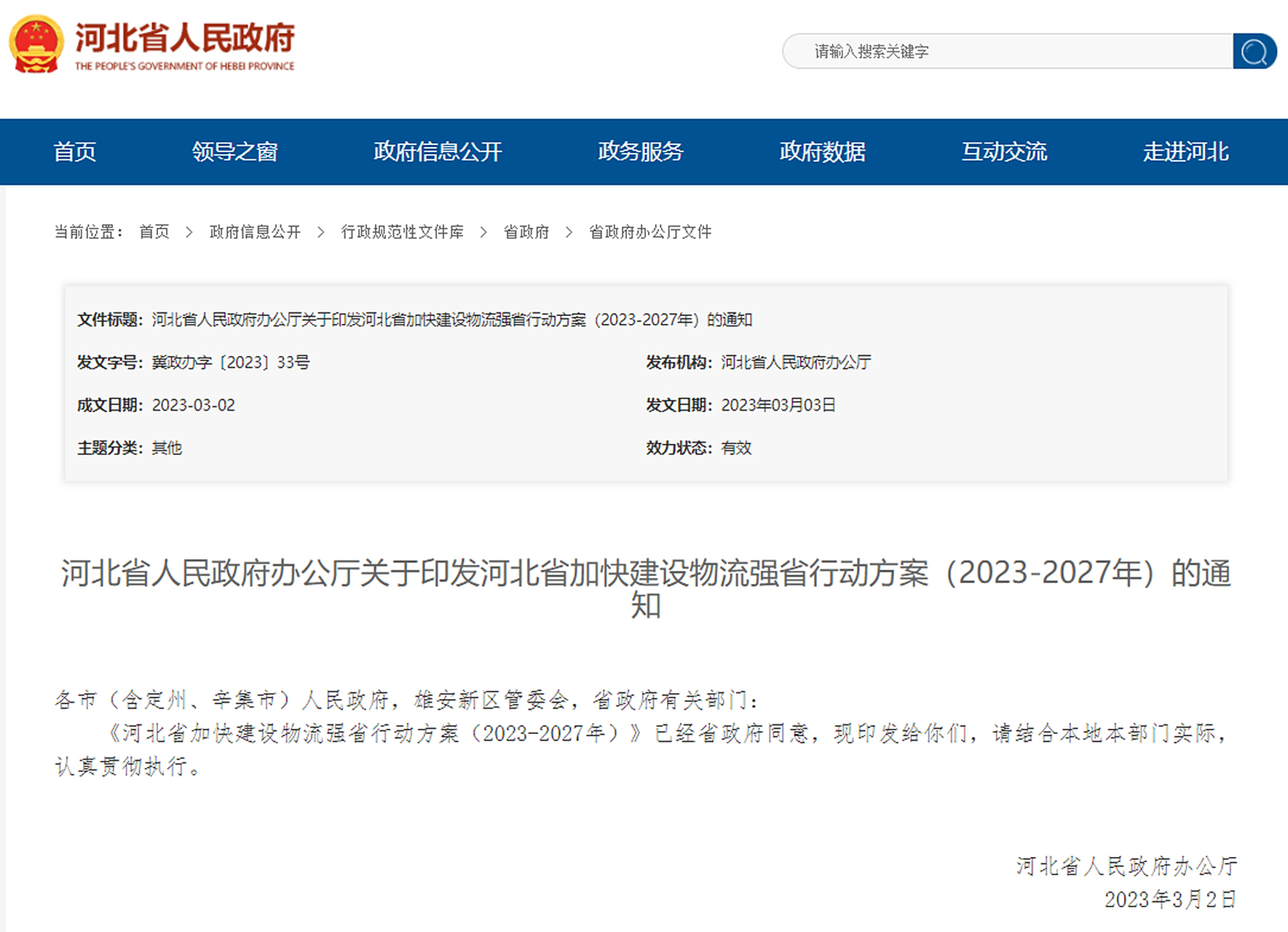The width and height of the screenshot is (1288, 932).
Task: Open the 政务服务 navigation menu
Action: (640, 151)
